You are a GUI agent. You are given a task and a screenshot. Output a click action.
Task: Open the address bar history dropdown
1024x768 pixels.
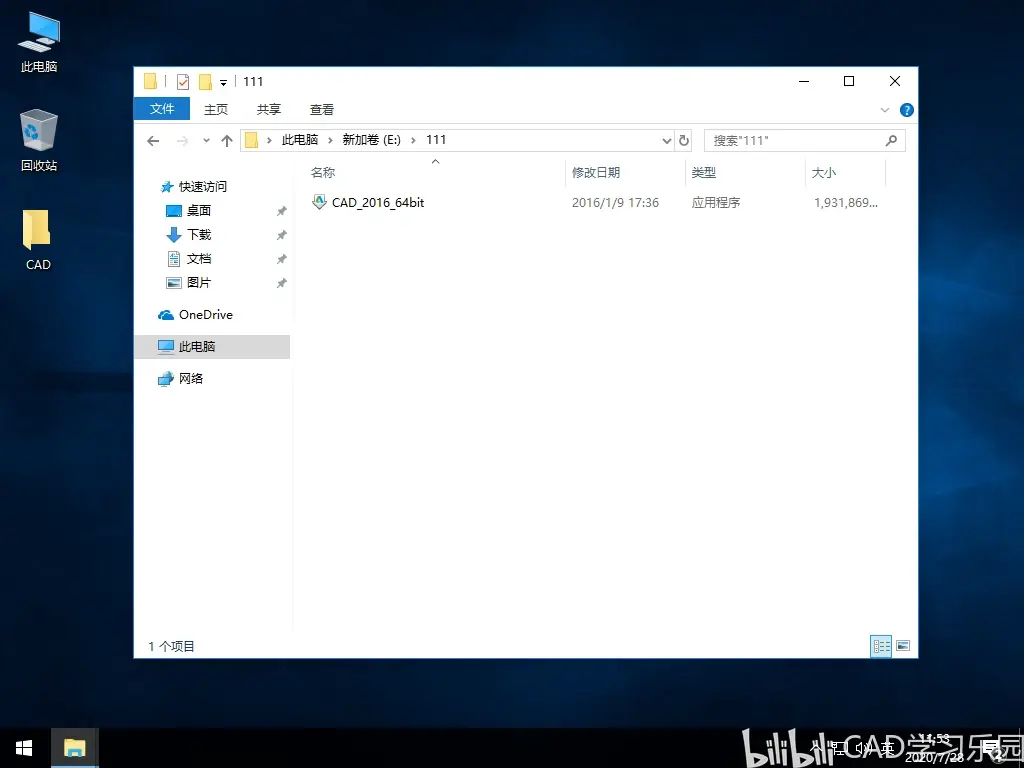pyautogui.click(x=666, y=140)
